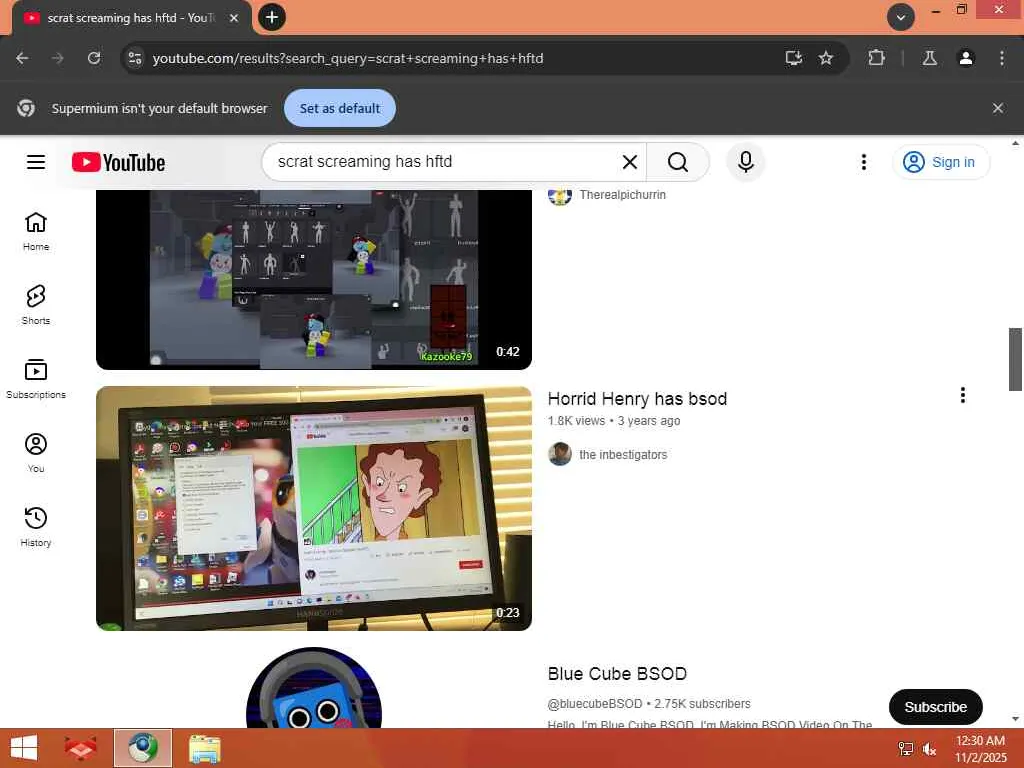Install app icon in address bar
The width and height of the screenshot is (1024, 768).
[x=793, y=58]
